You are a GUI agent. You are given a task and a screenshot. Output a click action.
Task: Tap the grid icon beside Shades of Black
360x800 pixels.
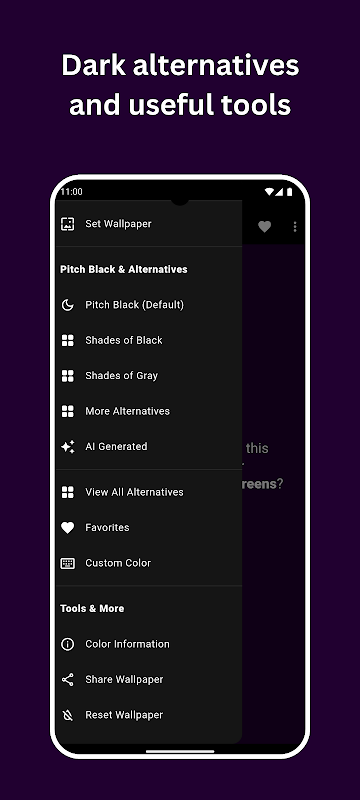[67, 340]
